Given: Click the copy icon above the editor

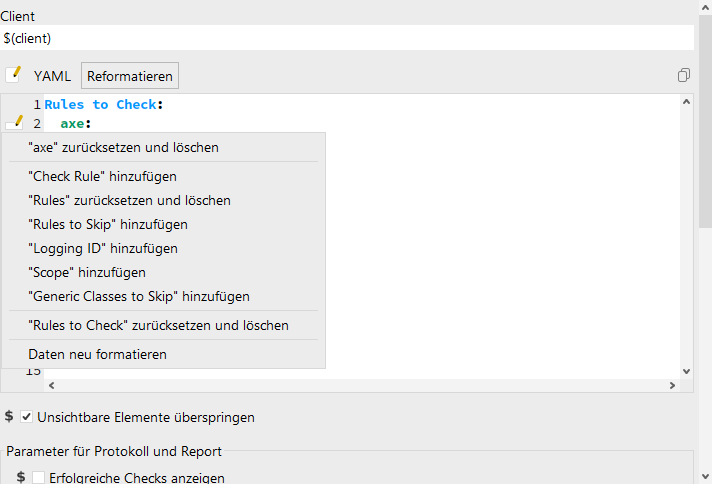Looking at the screenshot, I should (x=683, y=75).
